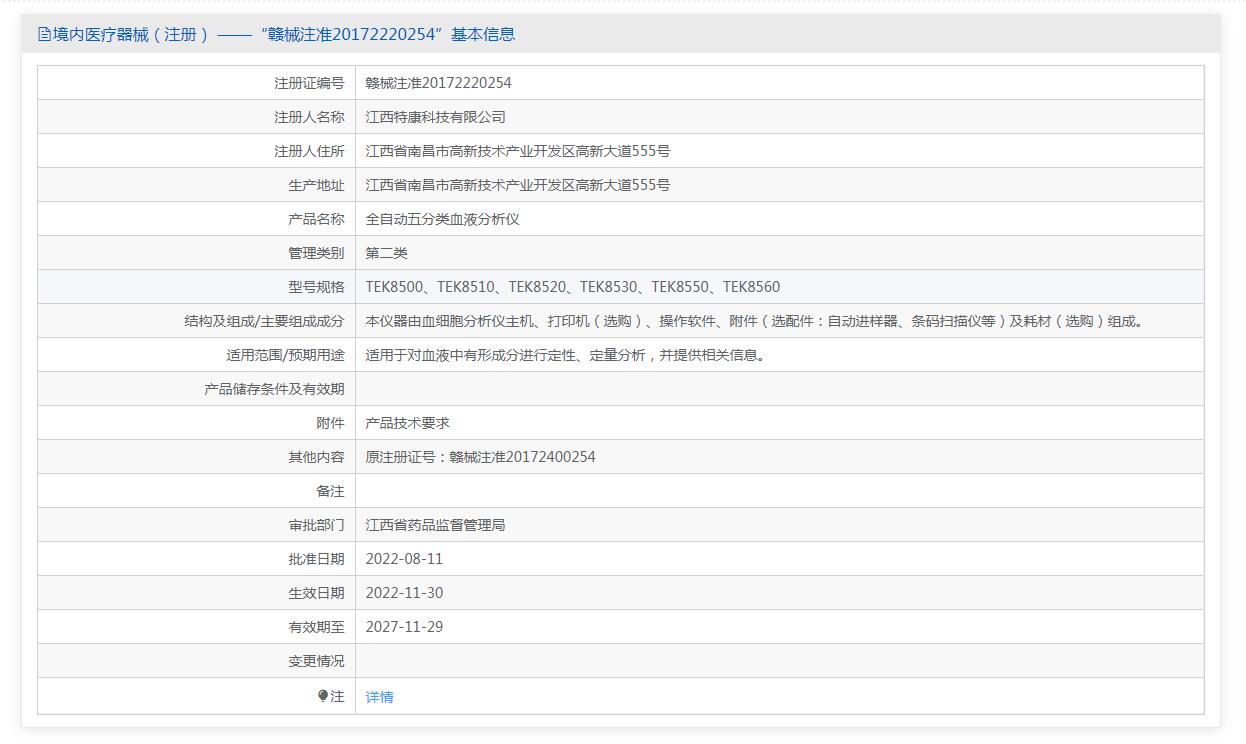Click registrant name 江西特康科技有限公司
This screenshot has height=744, width=1246.
(x=436, y=117)
